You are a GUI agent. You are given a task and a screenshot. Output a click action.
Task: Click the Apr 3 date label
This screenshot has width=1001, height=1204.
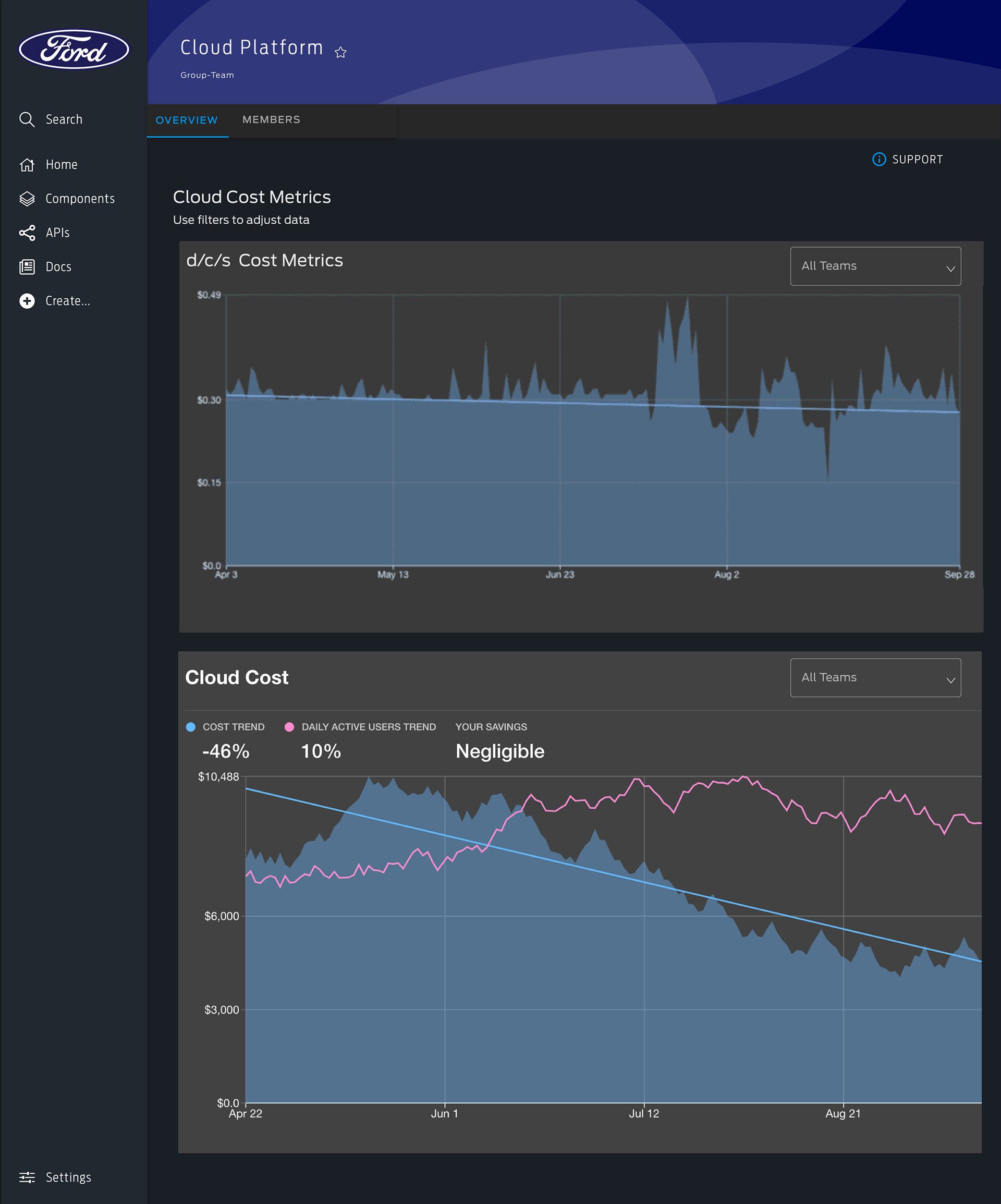pos(226,575)
